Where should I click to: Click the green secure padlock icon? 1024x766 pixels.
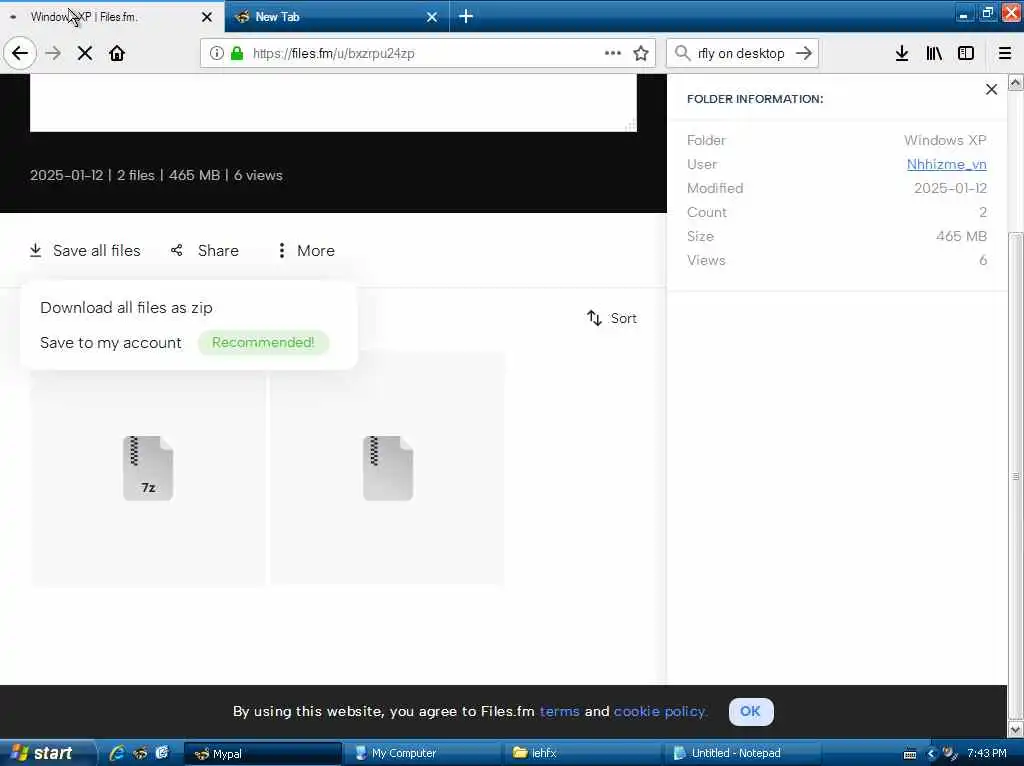point(237,53)
